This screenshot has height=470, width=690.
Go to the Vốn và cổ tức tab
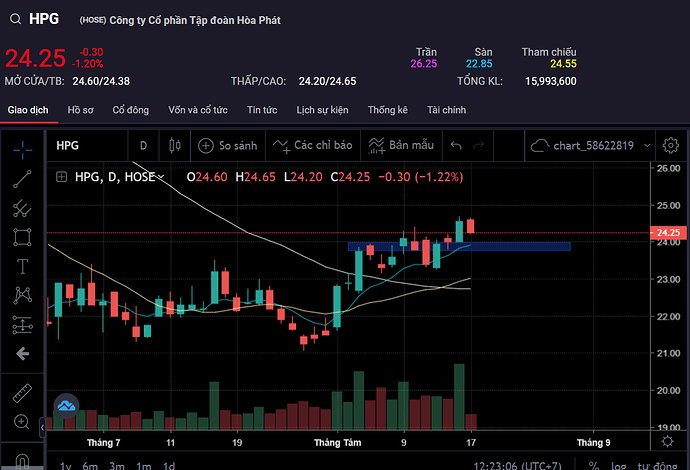[198, 110]
